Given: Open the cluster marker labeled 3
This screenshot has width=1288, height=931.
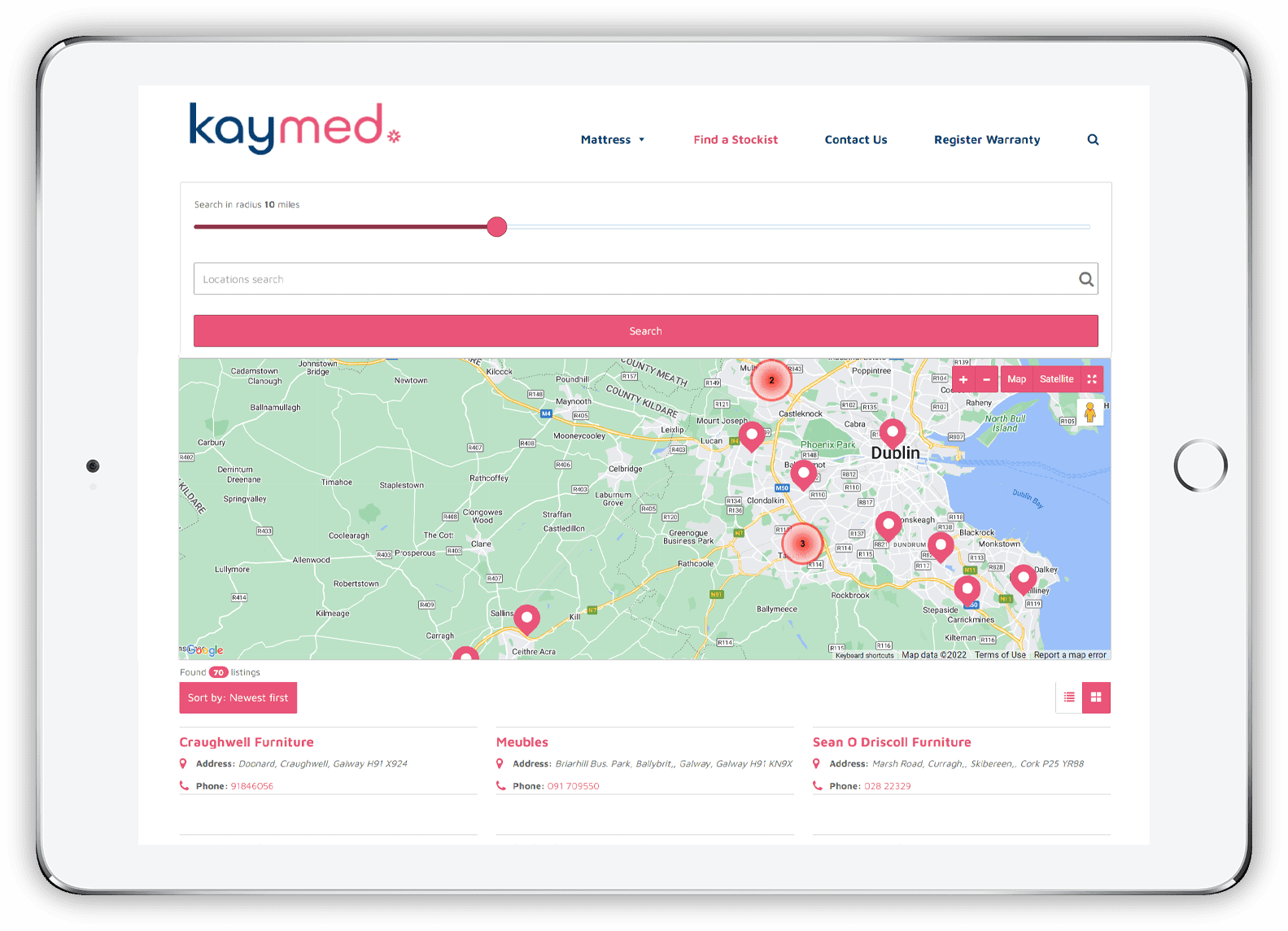Looking at the screenshot, I should (802, 544).
